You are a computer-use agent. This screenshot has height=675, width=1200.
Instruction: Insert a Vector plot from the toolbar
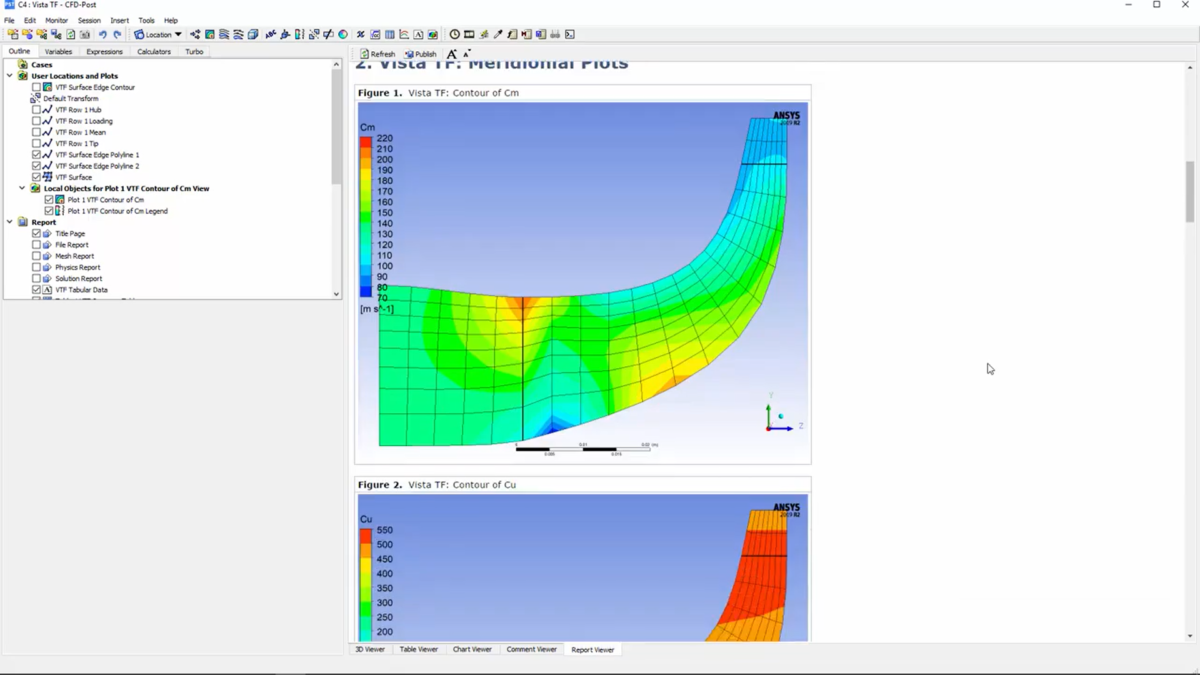point(195,34)
